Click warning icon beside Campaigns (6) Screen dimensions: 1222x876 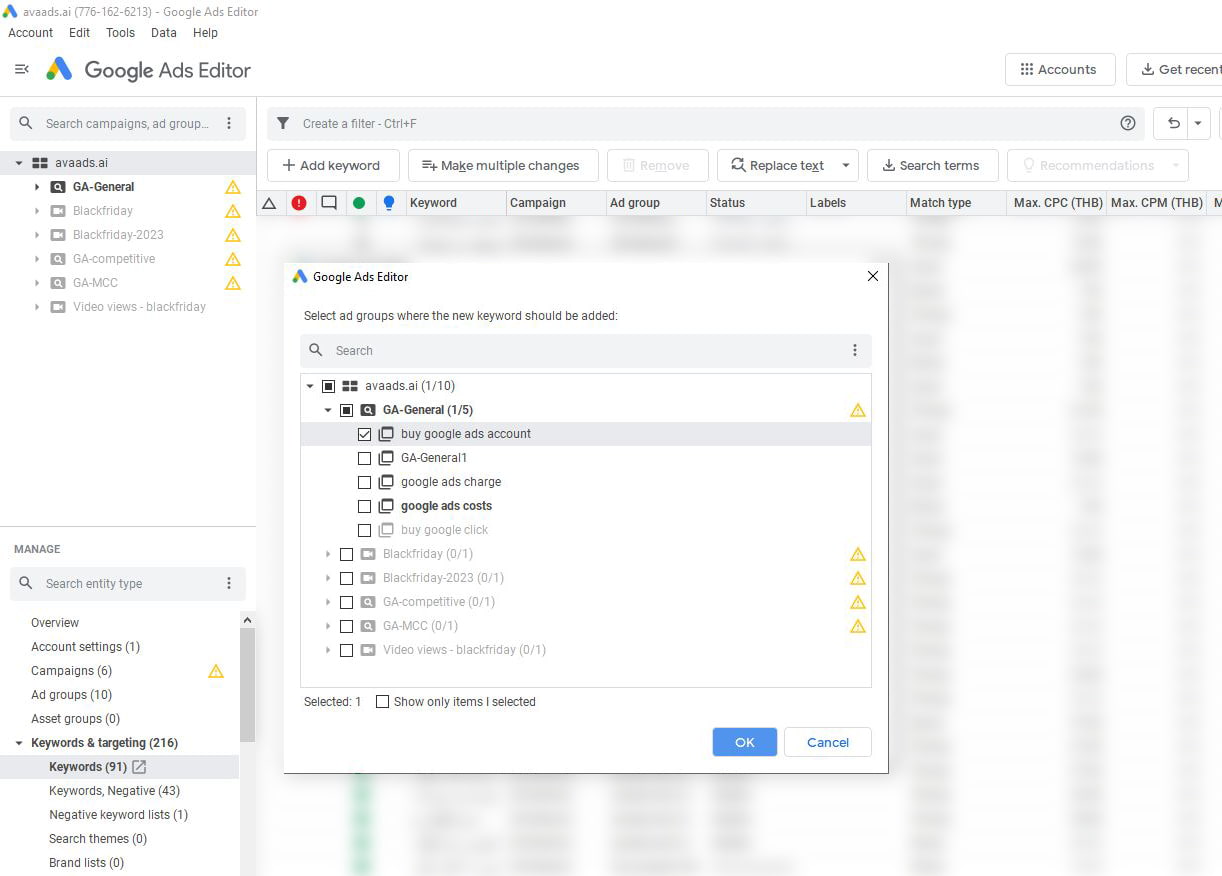(x=216, y=671)
